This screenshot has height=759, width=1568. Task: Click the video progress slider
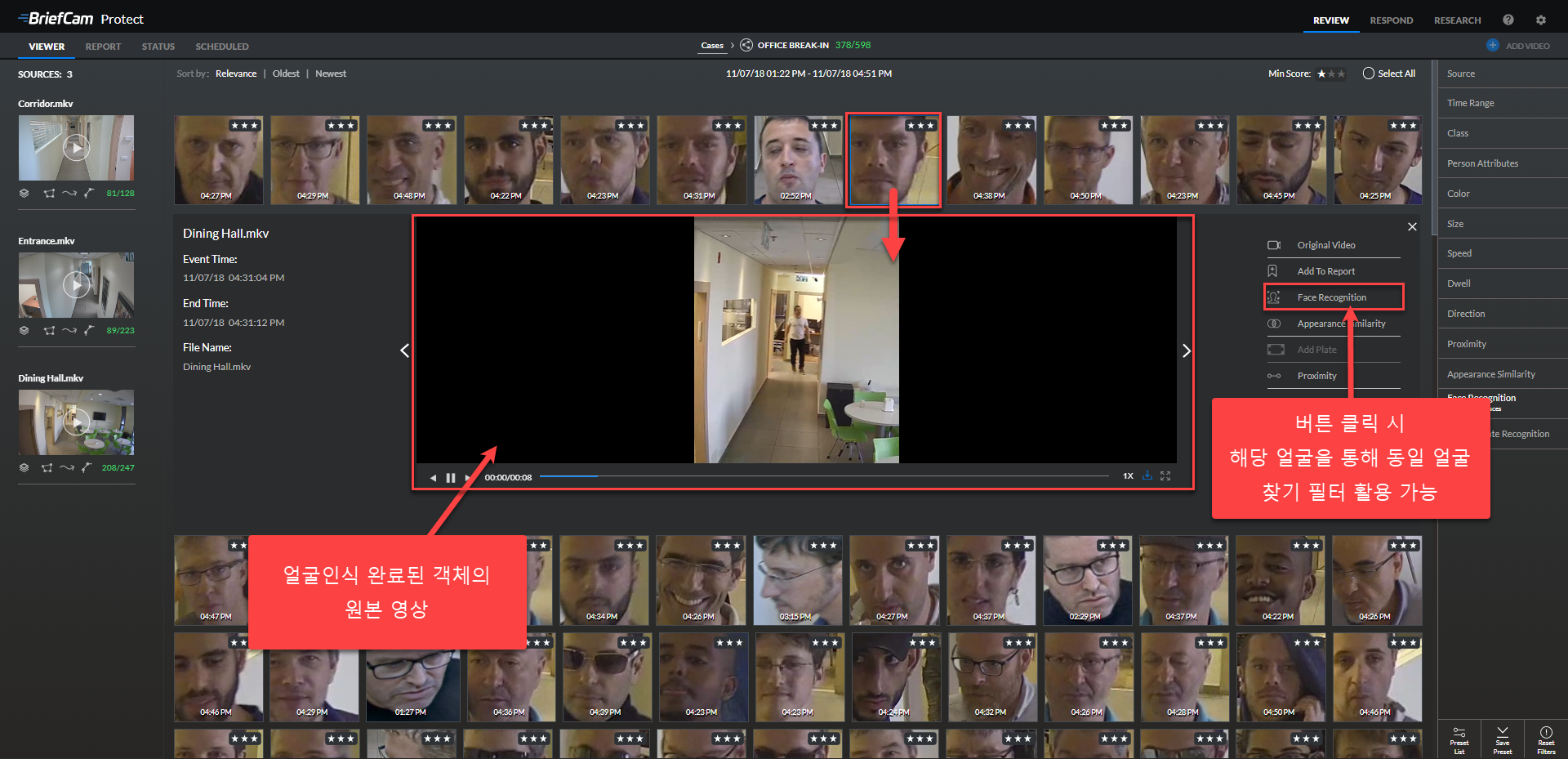click(824, 476)
